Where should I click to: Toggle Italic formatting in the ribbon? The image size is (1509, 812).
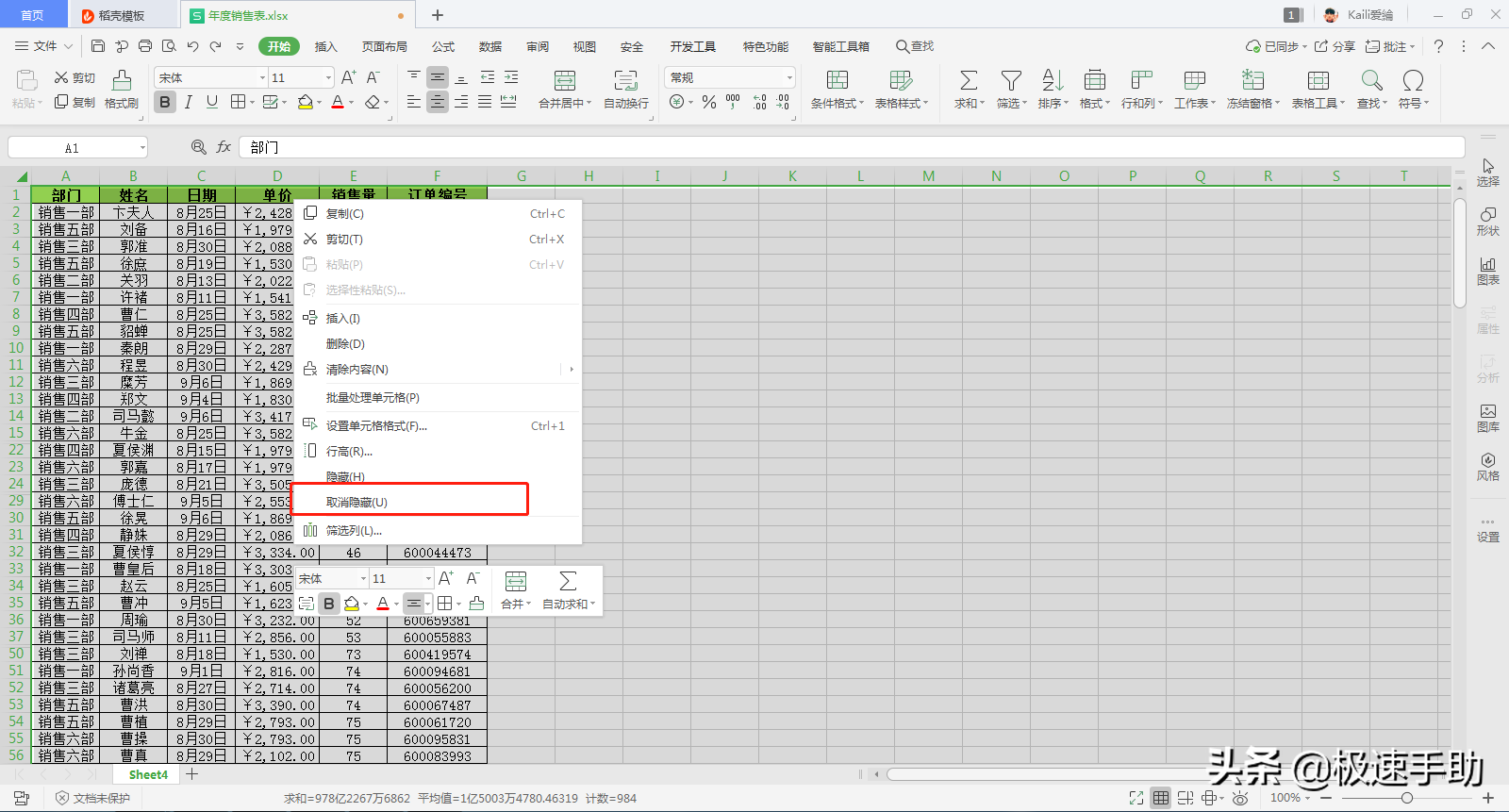pyautogui.click(x=189, y=102)
